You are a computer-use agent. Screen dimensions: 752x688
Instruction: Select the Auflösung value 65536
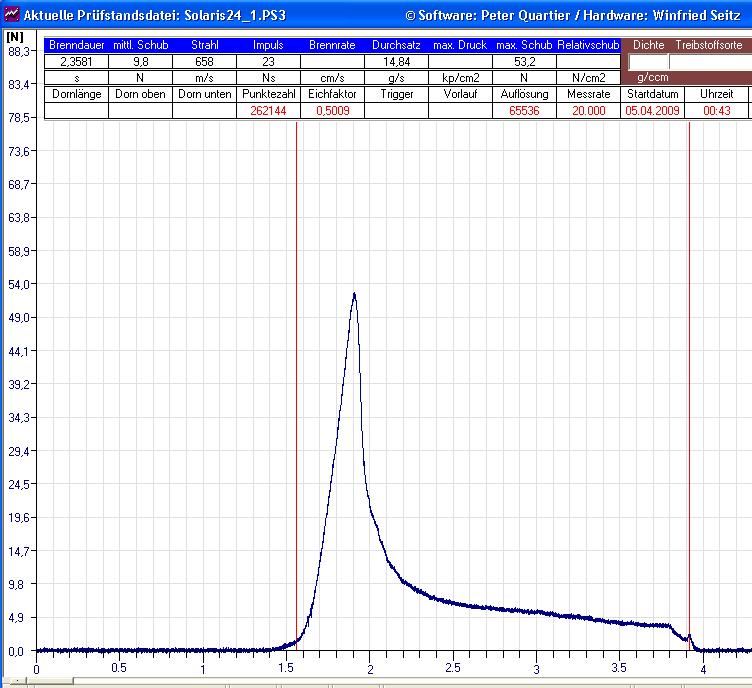click(524, 111)
